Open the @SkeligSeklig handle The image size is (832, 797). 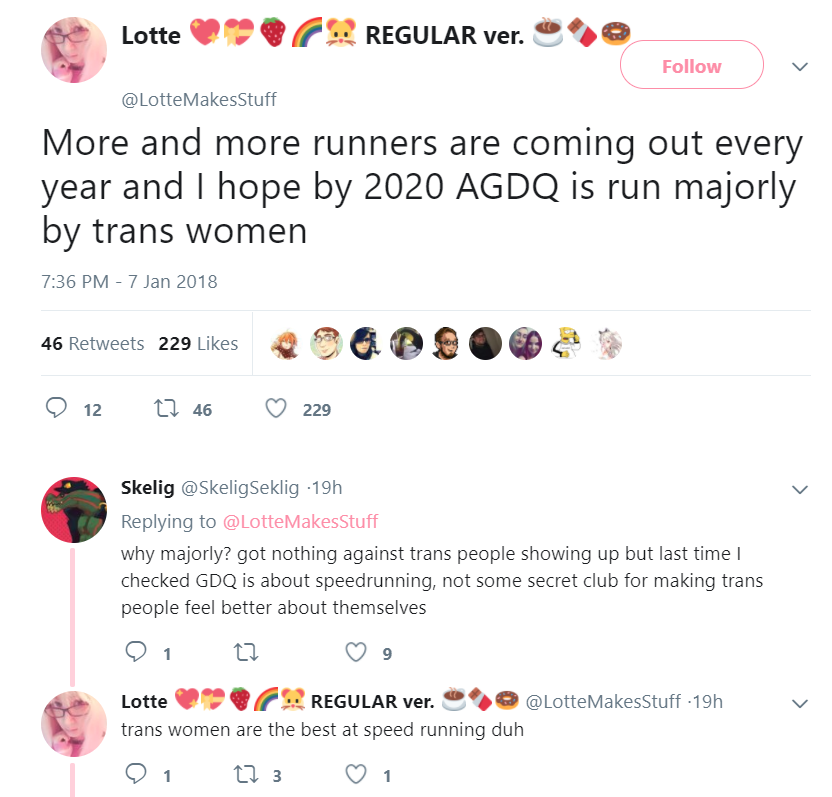[240, 488]
